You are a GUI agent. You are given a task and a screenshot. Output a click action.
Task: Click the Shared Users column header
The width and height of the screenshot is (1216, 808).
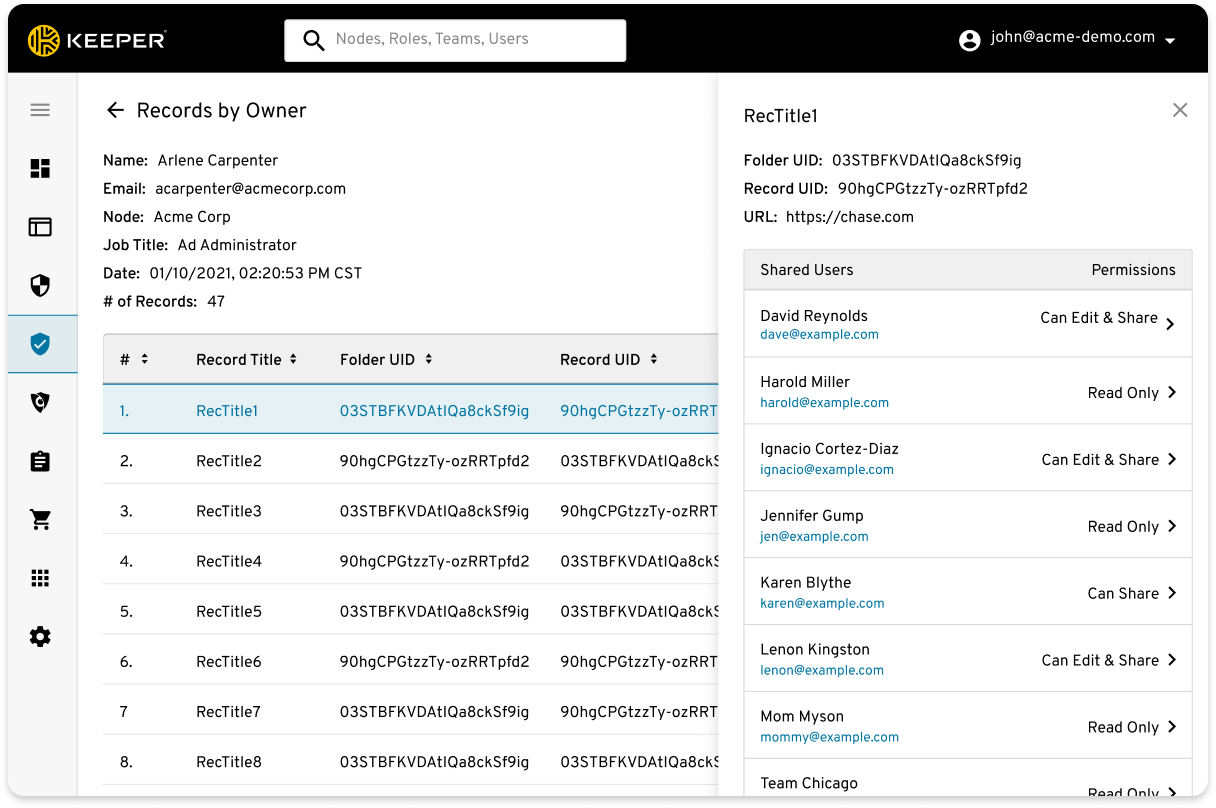806,270
